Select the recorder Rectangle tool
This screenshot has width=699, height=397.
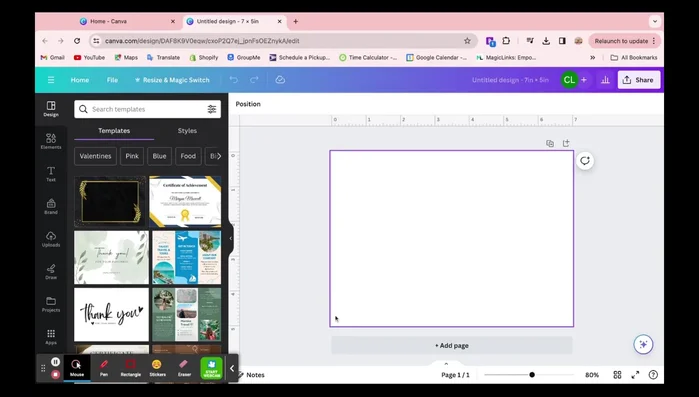click(x=131, y=368)
